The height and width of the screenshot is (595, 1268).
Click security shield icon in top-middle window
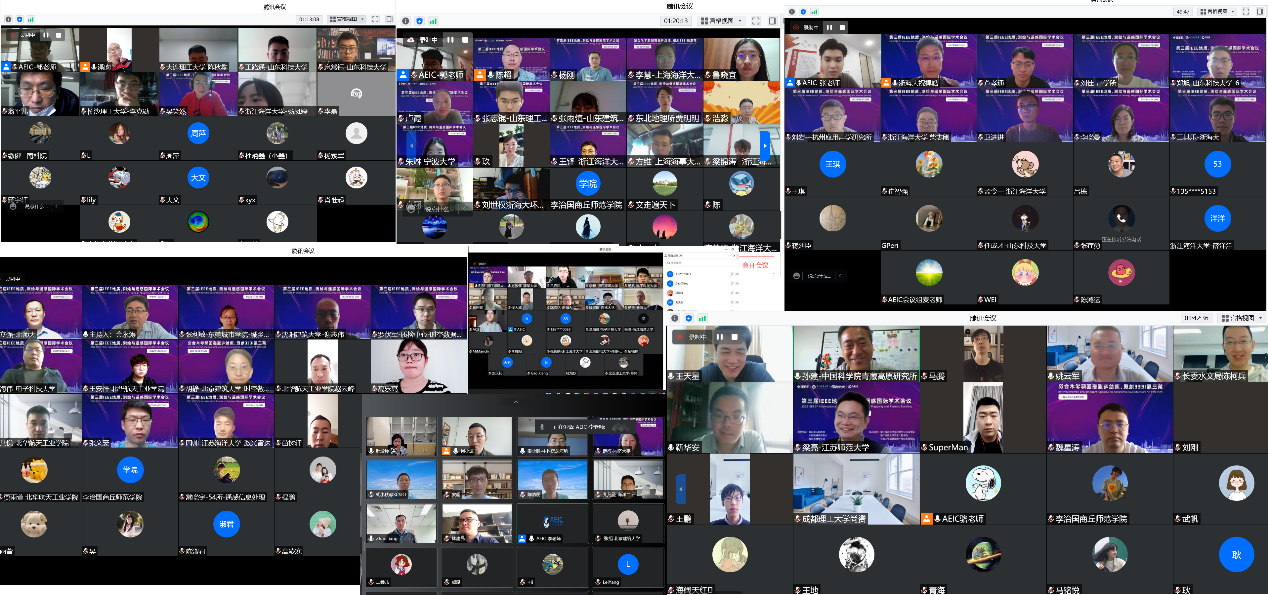pos(418,20)
